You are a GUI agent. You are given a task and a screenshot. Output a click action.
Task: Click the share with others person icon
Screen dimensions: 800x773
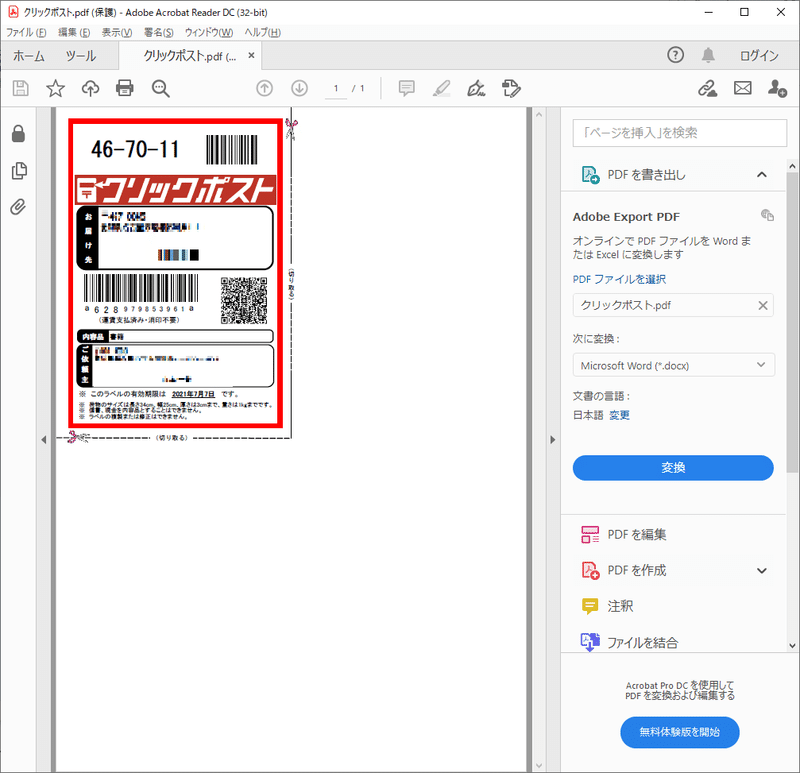pyautogui.click(x=777, y=88)
